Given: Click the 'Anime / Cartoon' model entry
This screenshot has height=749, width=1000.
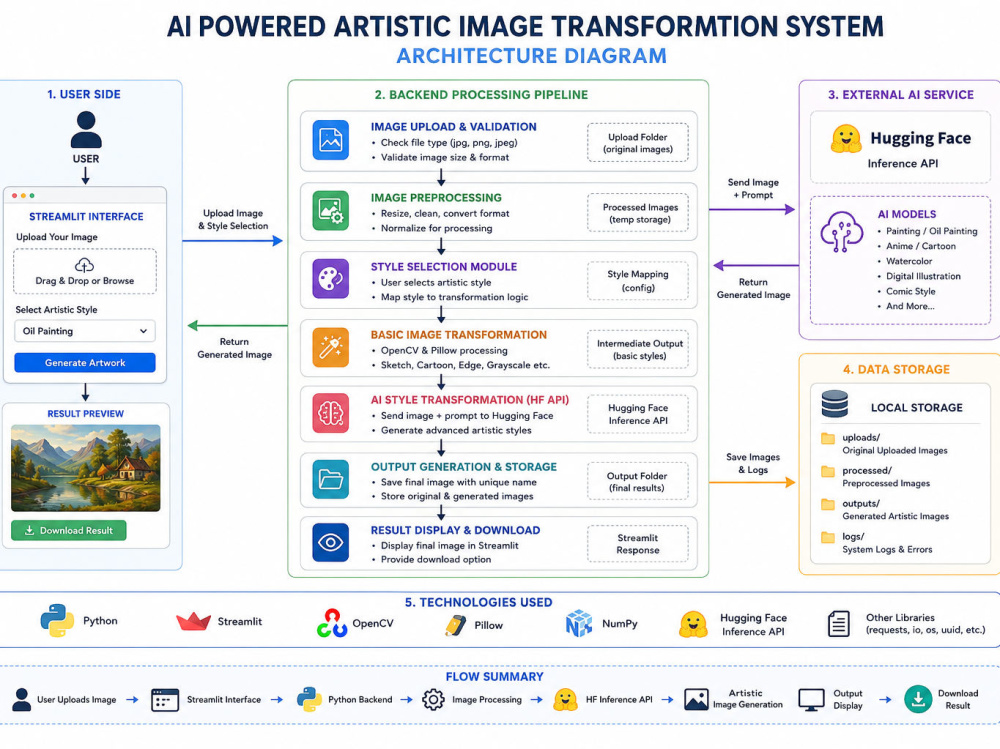Looking at the screenshot, I should point(920,246).
